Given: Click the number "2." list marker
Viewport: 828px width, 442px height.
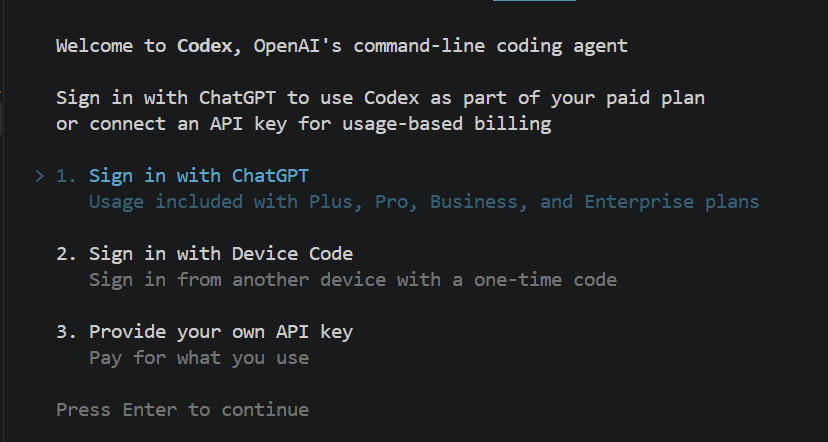Looking at the screenshot, I should coord(66,254).
